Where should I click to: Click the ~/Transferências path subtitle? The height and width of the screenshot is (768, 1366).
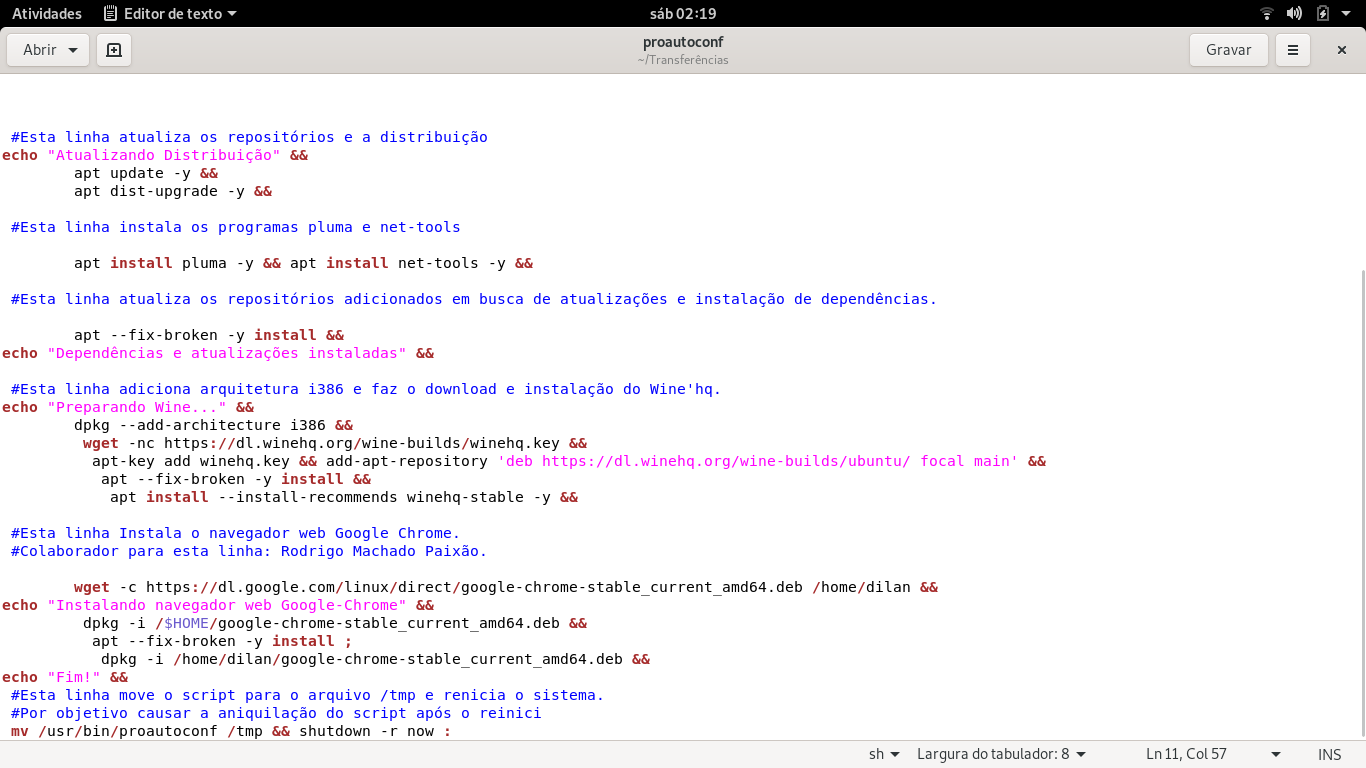click(x=683, y=60)
